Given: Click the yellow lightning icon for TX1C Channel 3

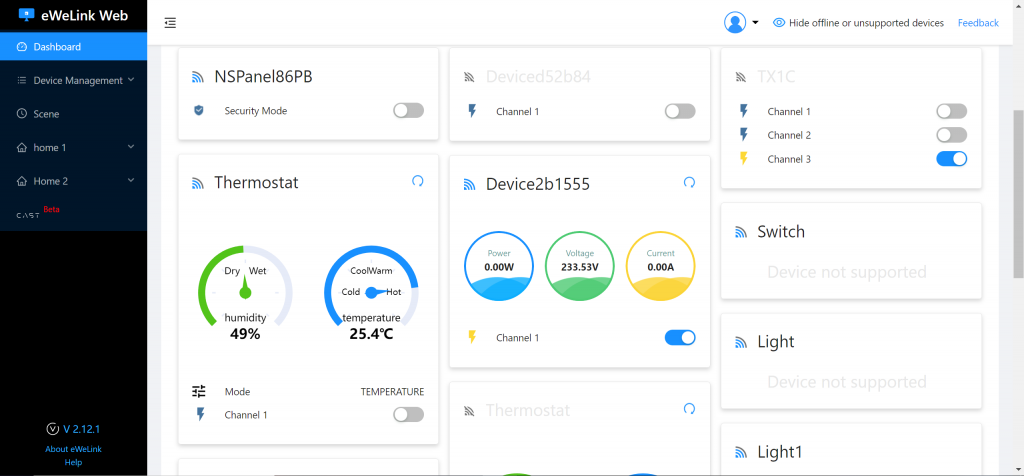Looking at the screenshot, I should tap(743, 159).
